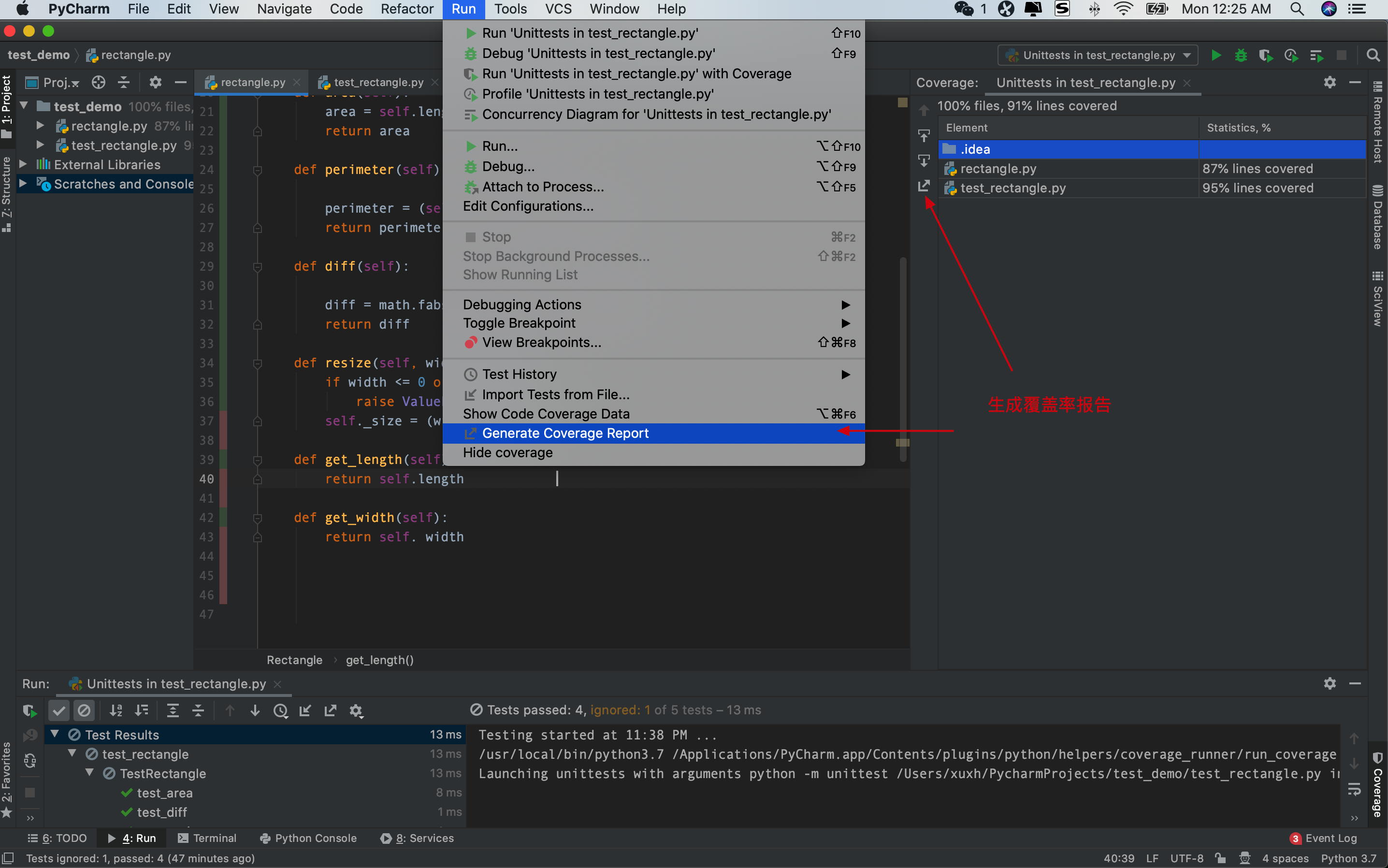This screenshot has width=1388, height=868.
Task: Export test results icon in Run panel
Action: click(x=330, y=711)
